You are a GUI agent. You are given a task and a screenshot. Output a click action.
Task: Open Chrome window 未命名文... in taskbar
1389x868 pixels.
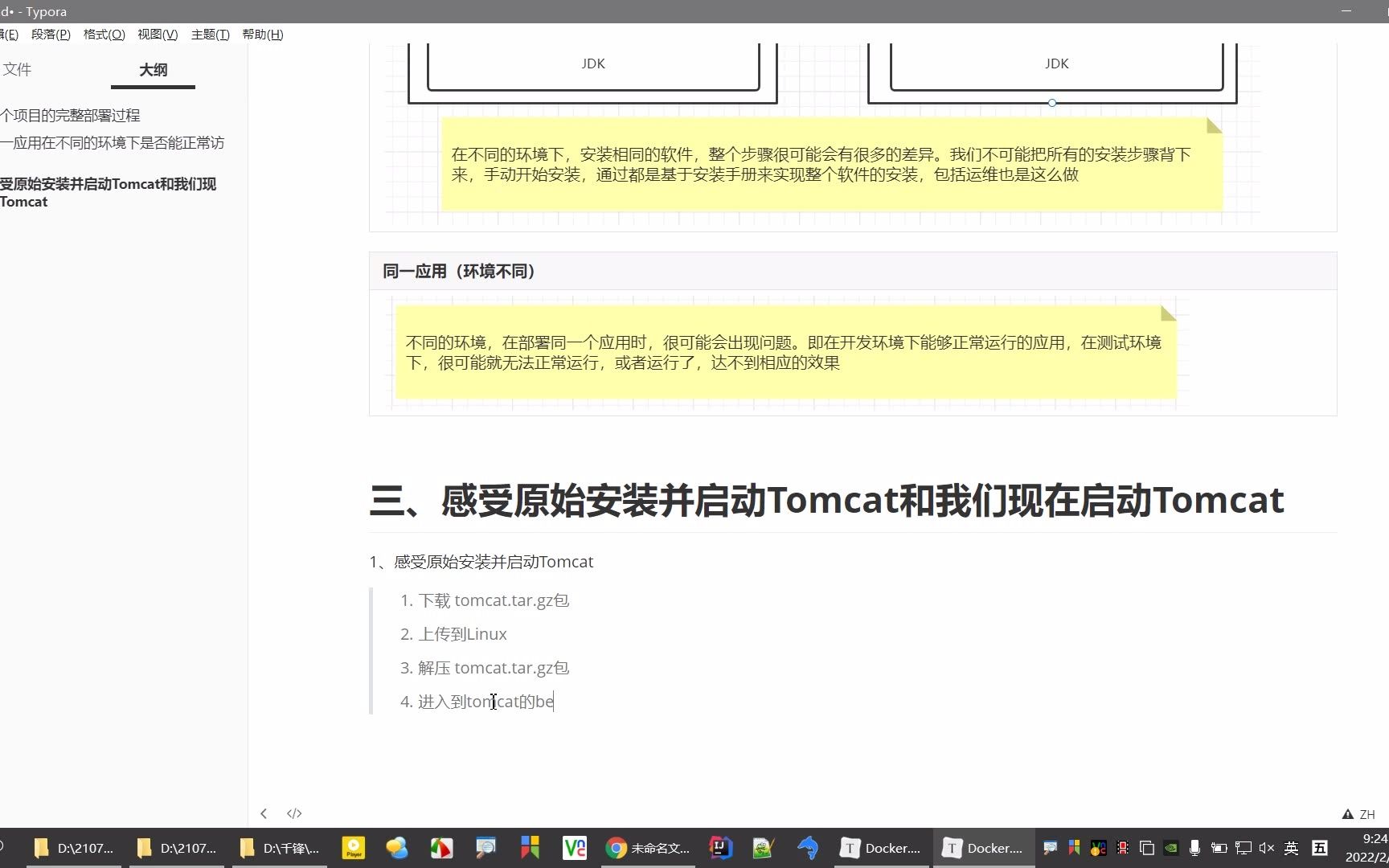[647, 848]
